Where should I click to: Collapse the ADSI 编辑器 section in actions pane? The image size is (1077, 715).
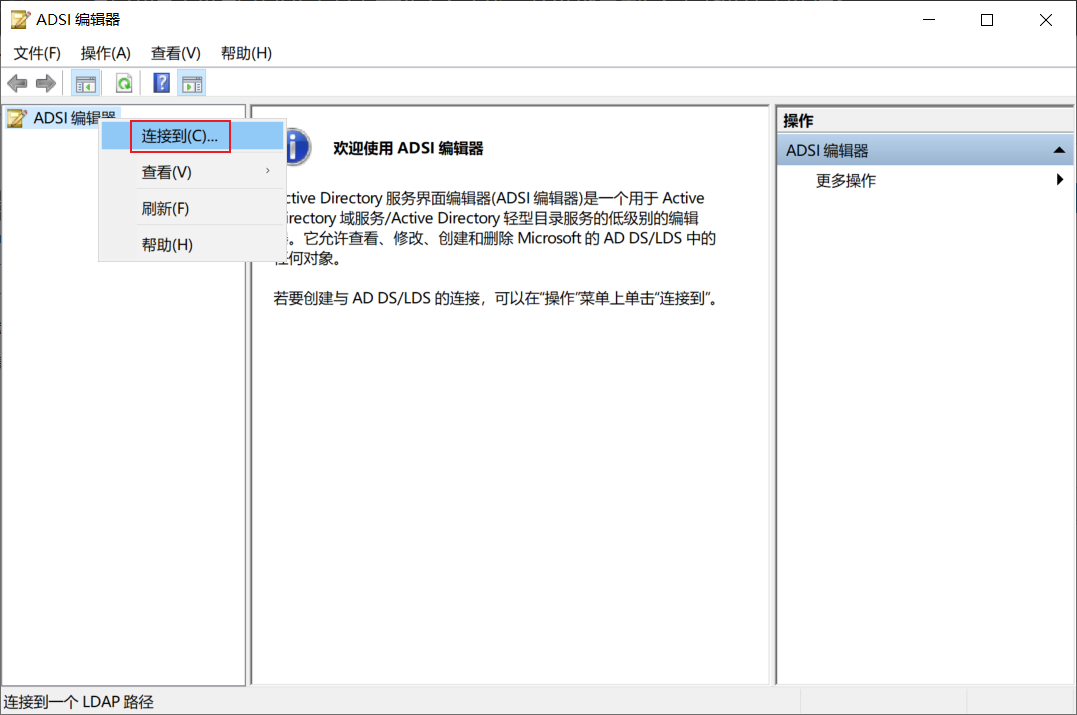(1059, 150)
